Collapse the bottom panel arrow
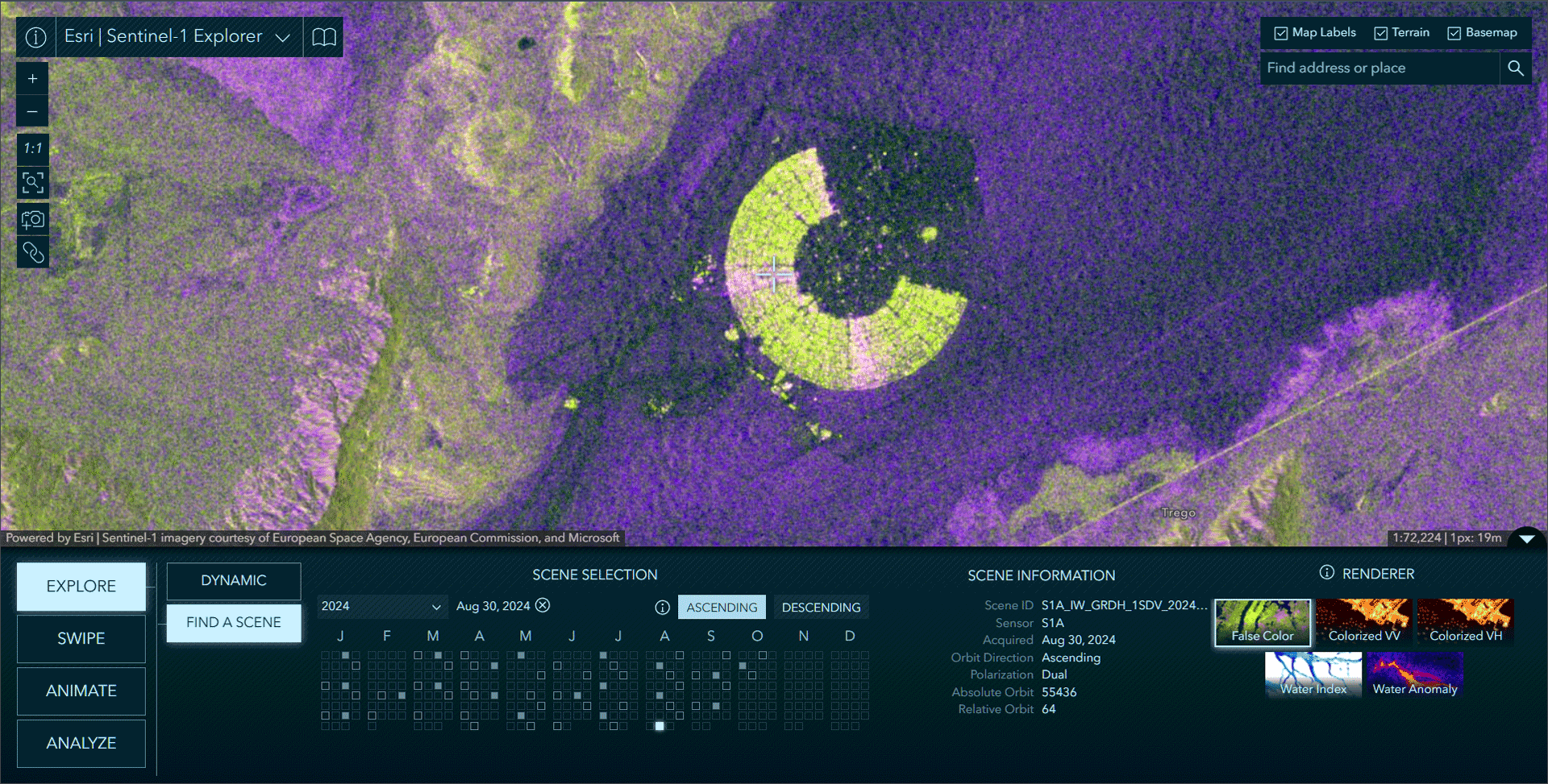 1526,539
